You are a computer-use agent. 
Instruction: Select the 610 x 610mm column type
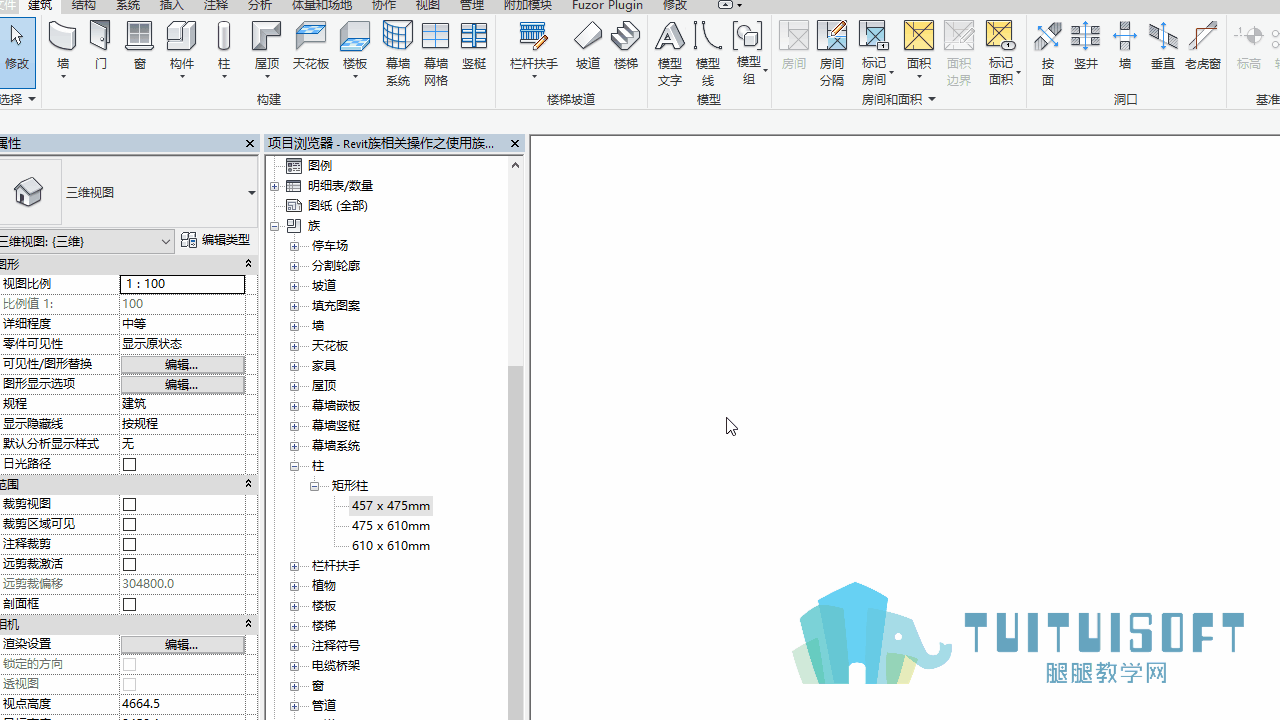tap(391, 545)
